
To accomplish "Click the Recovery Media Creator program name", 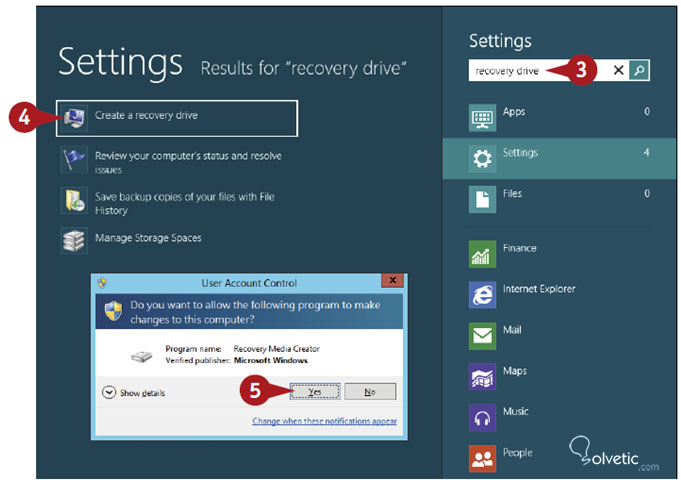I will (x=277, y=348).
